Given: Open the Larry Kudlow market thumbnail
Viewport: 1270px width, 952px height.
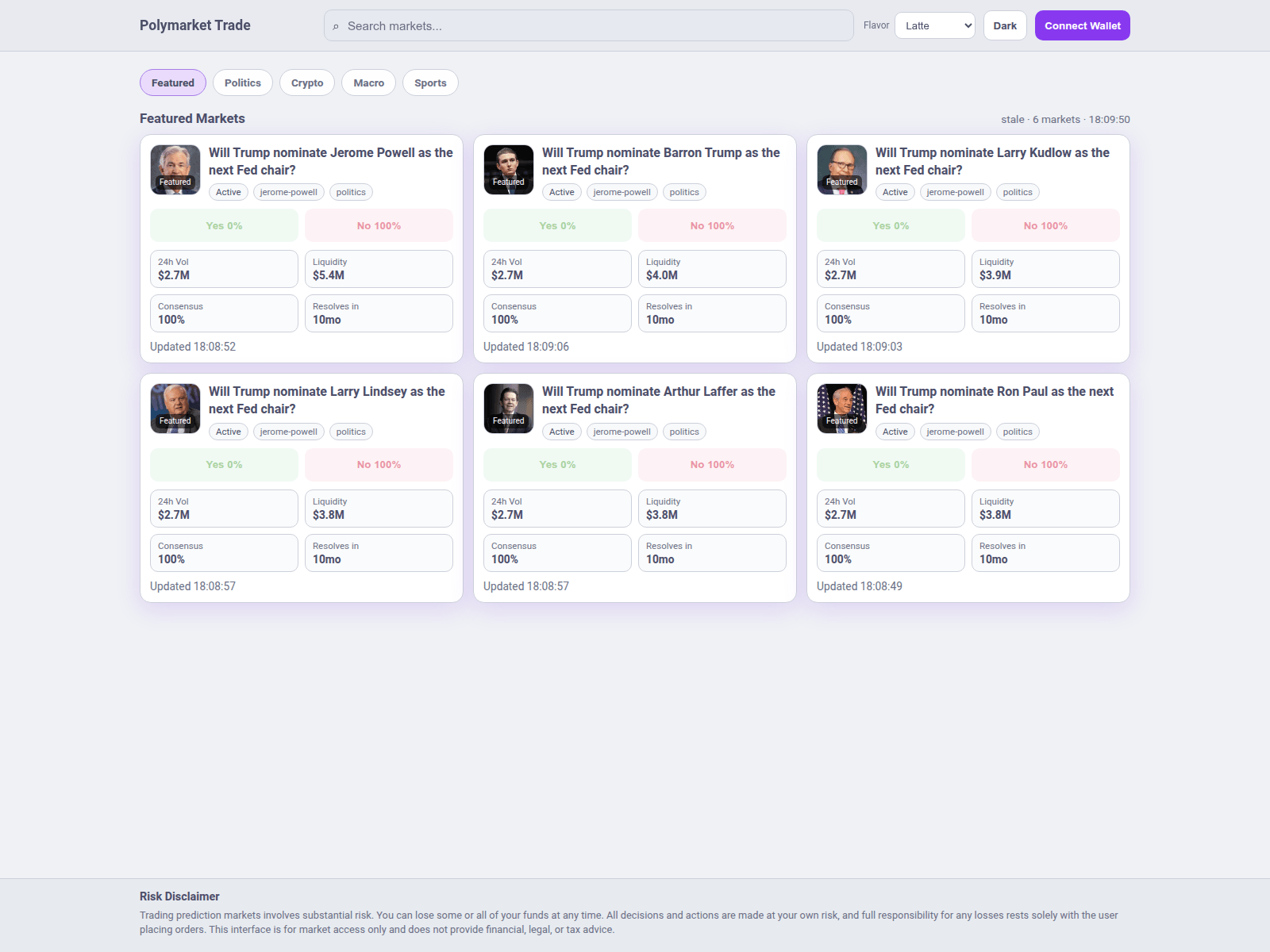Looking at the screenshot, I should 842,169.
